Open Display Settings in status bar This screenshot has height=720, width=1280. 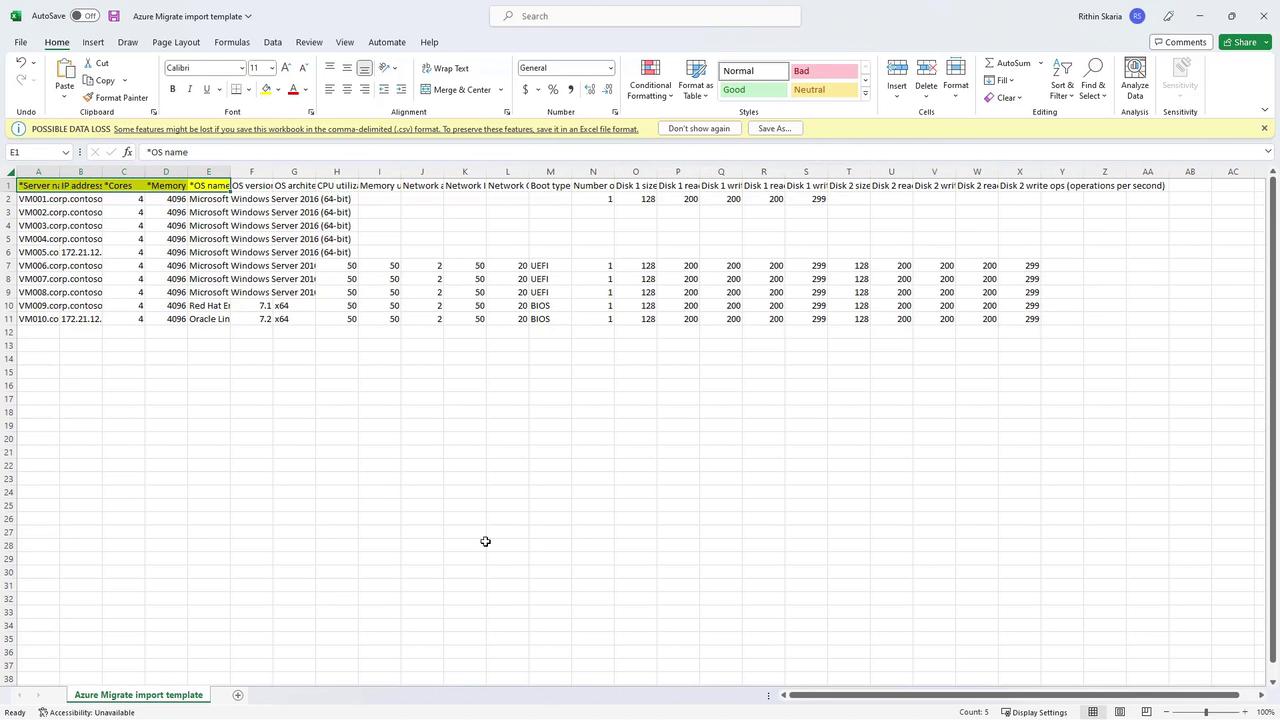click(x=1032, y=712)
